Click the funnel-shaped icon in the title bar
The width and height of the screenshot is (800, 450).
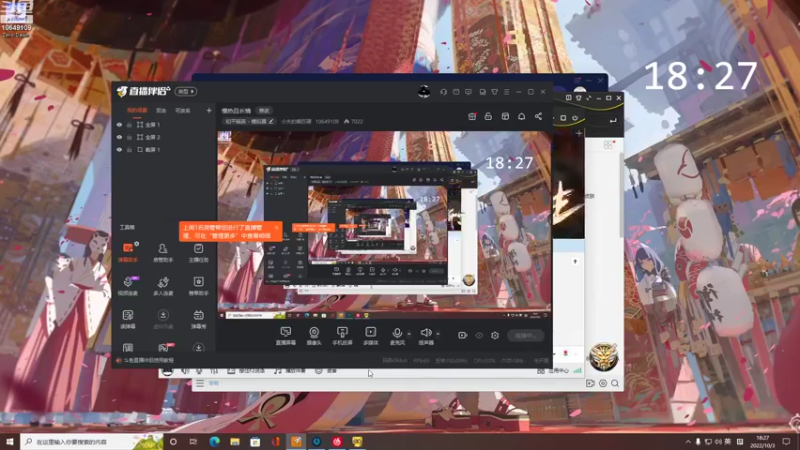tap(494, 92)
